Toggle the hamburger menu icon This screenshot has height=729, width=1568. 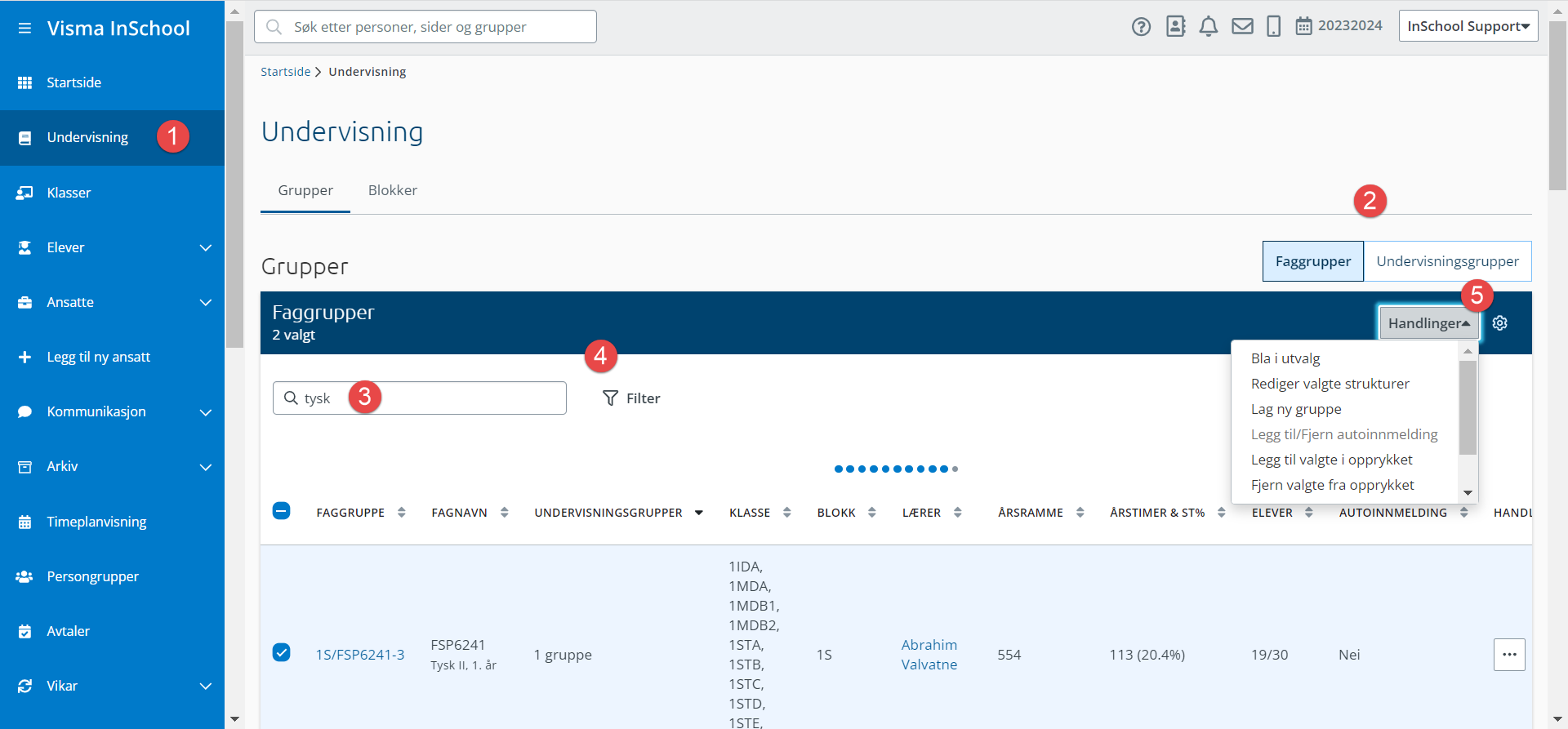pyautogui.click(x=24, y=29)
